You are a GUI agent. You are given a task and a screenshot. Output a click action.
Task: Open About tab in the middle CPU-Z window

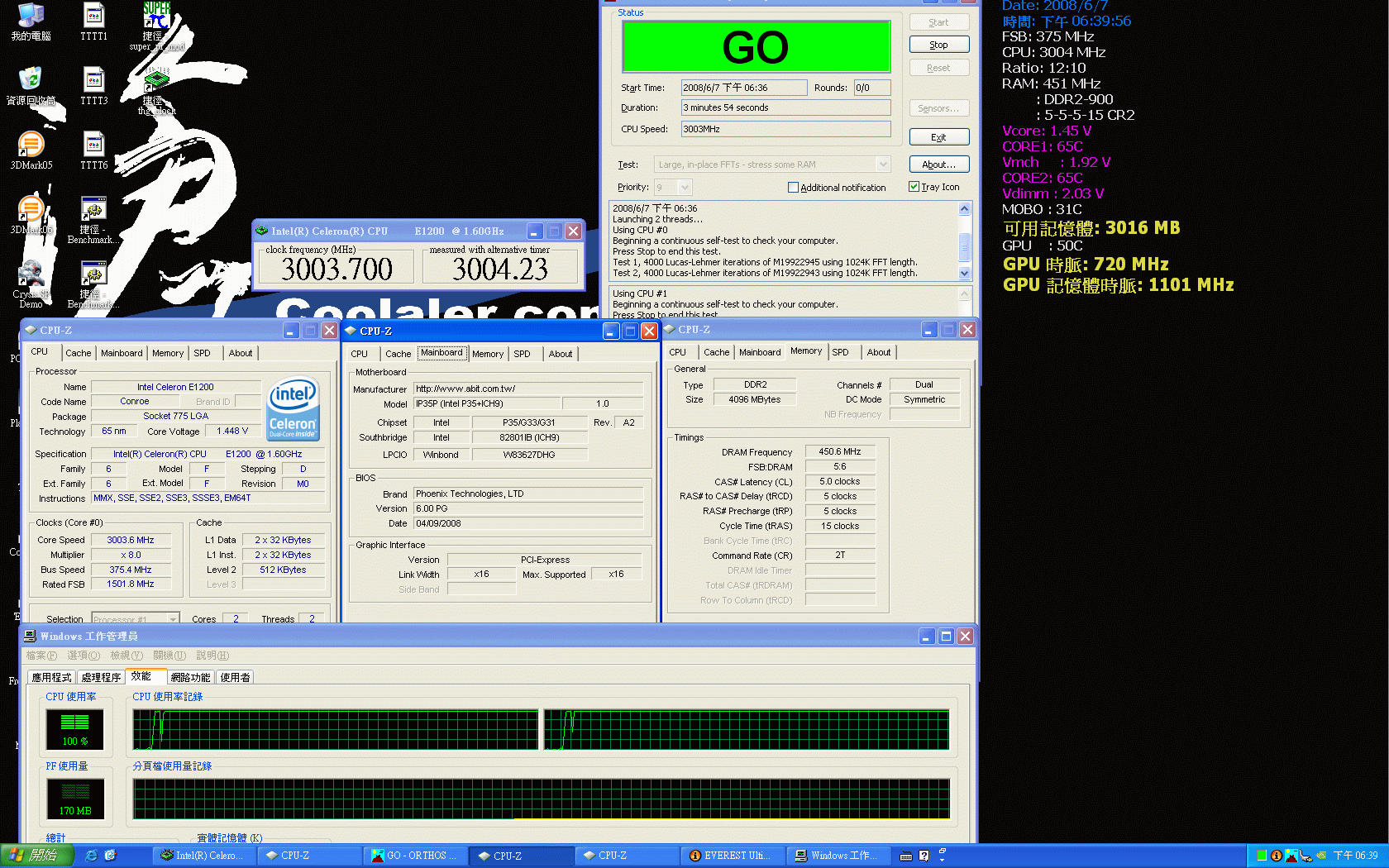tap(561, 354)
